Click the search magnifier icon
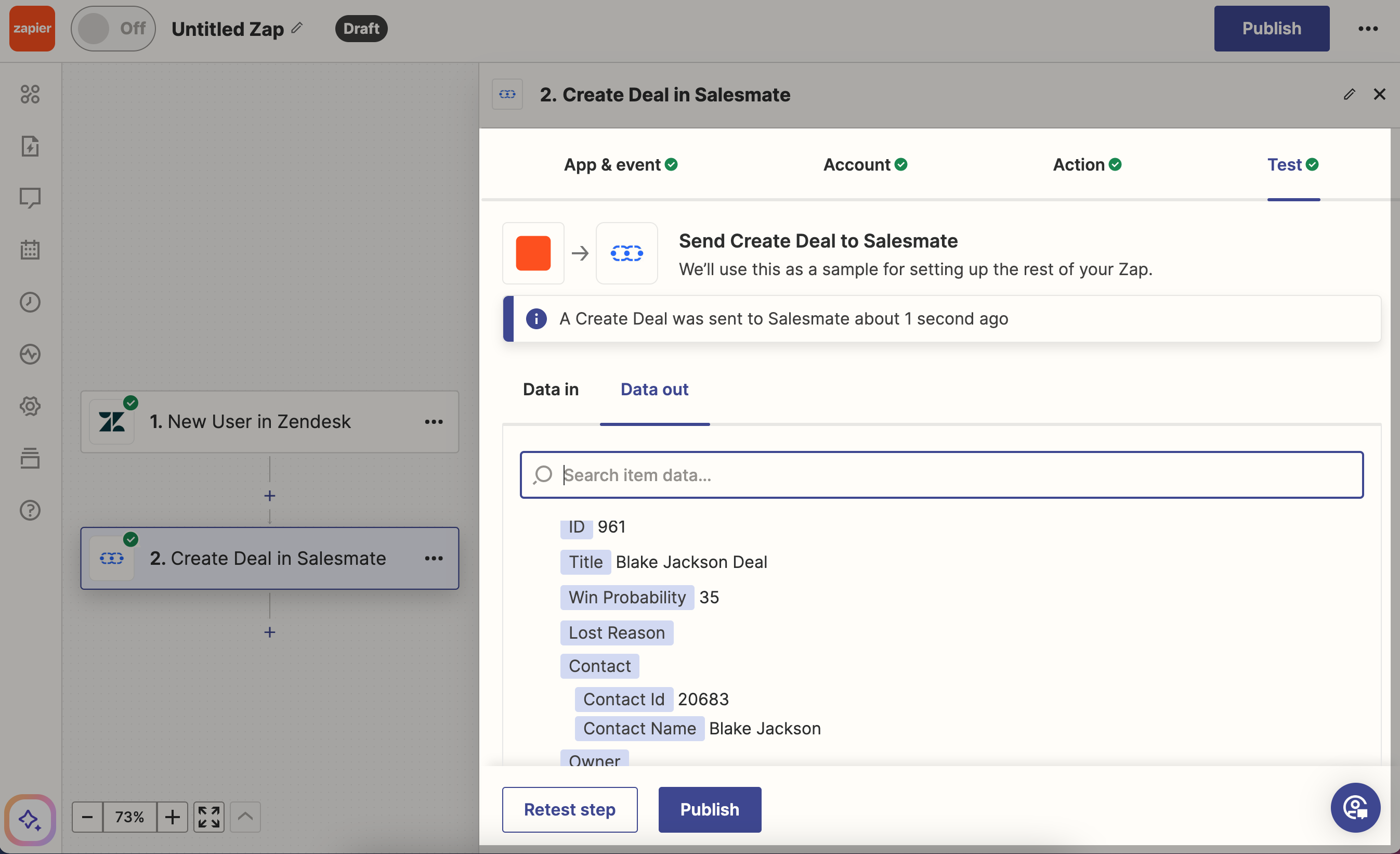Viewport: 1400px width, 854px height. point(543,475)
